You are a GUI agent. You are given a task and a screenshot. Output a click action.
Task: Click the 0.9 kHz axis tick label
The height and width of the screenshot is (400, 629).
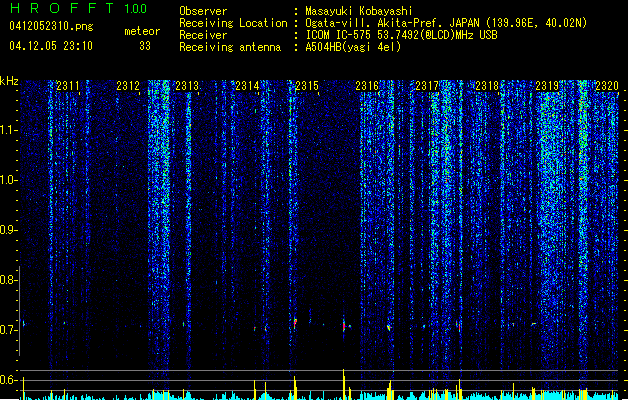point(9,230)
